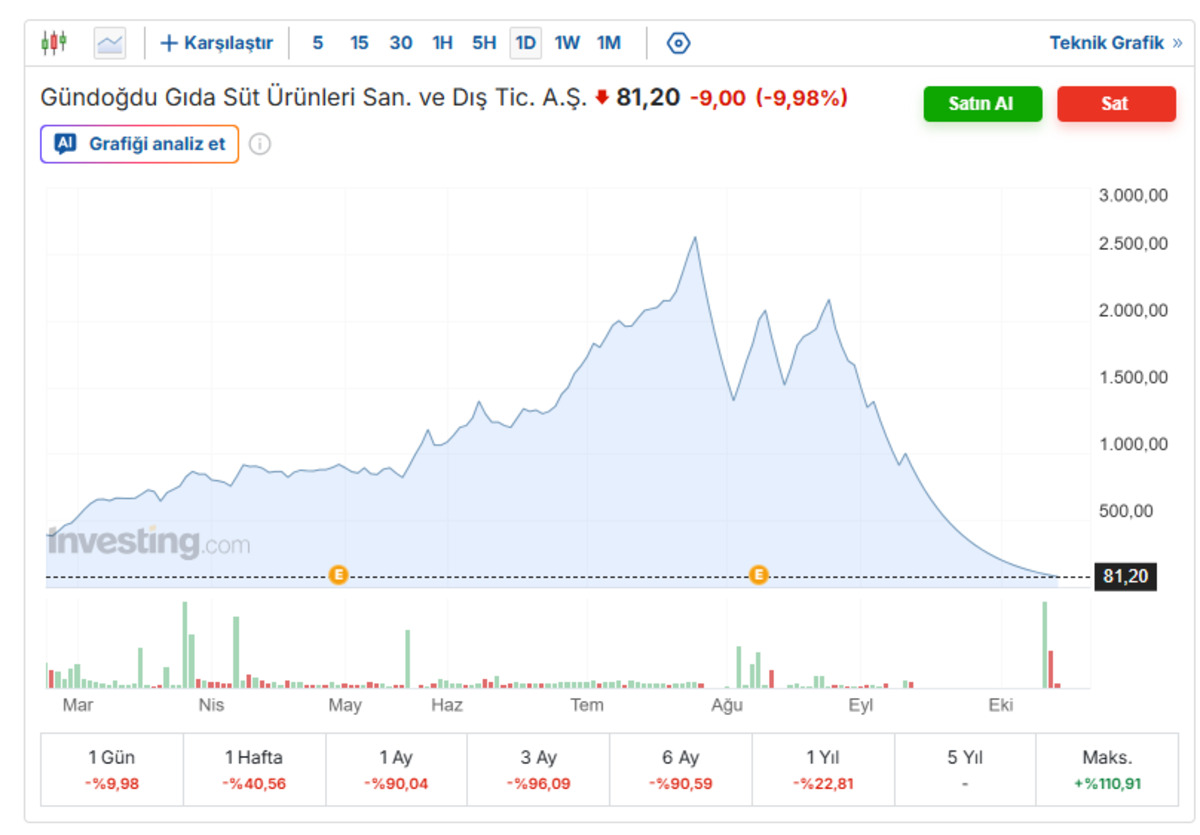Image resolution: width=1200 pixels, height=835 pixels.
Task: Select the 1D interval
Action: pos(525,43)
